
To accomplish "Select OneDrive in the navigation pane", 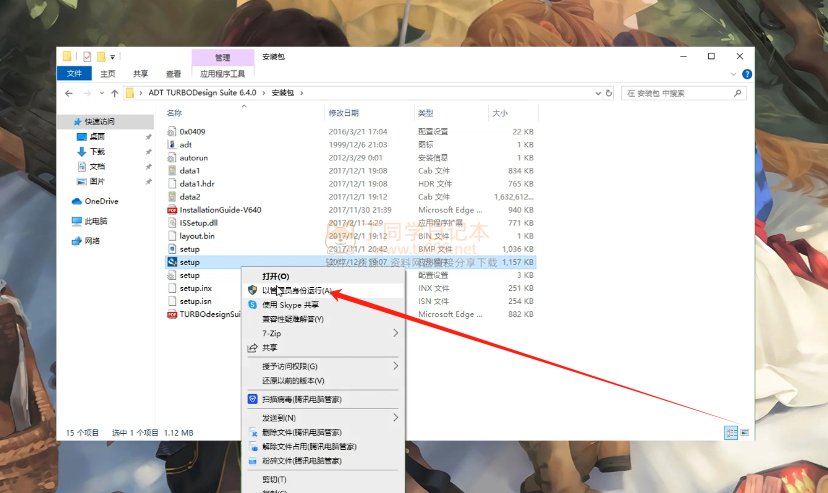I will pyautogui.click(x=101, y=201).
